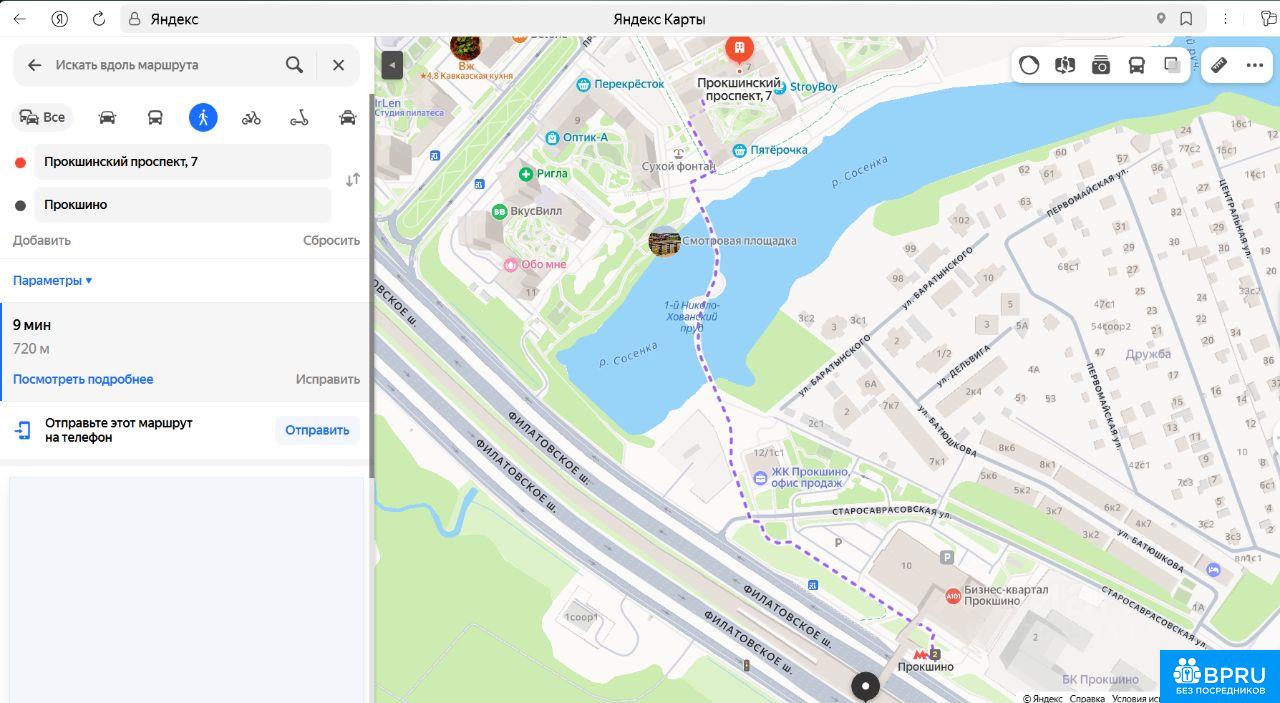Switch route mode to bicycle
Viewport: 1280px width, 703px height.
(x=251, y=117)
